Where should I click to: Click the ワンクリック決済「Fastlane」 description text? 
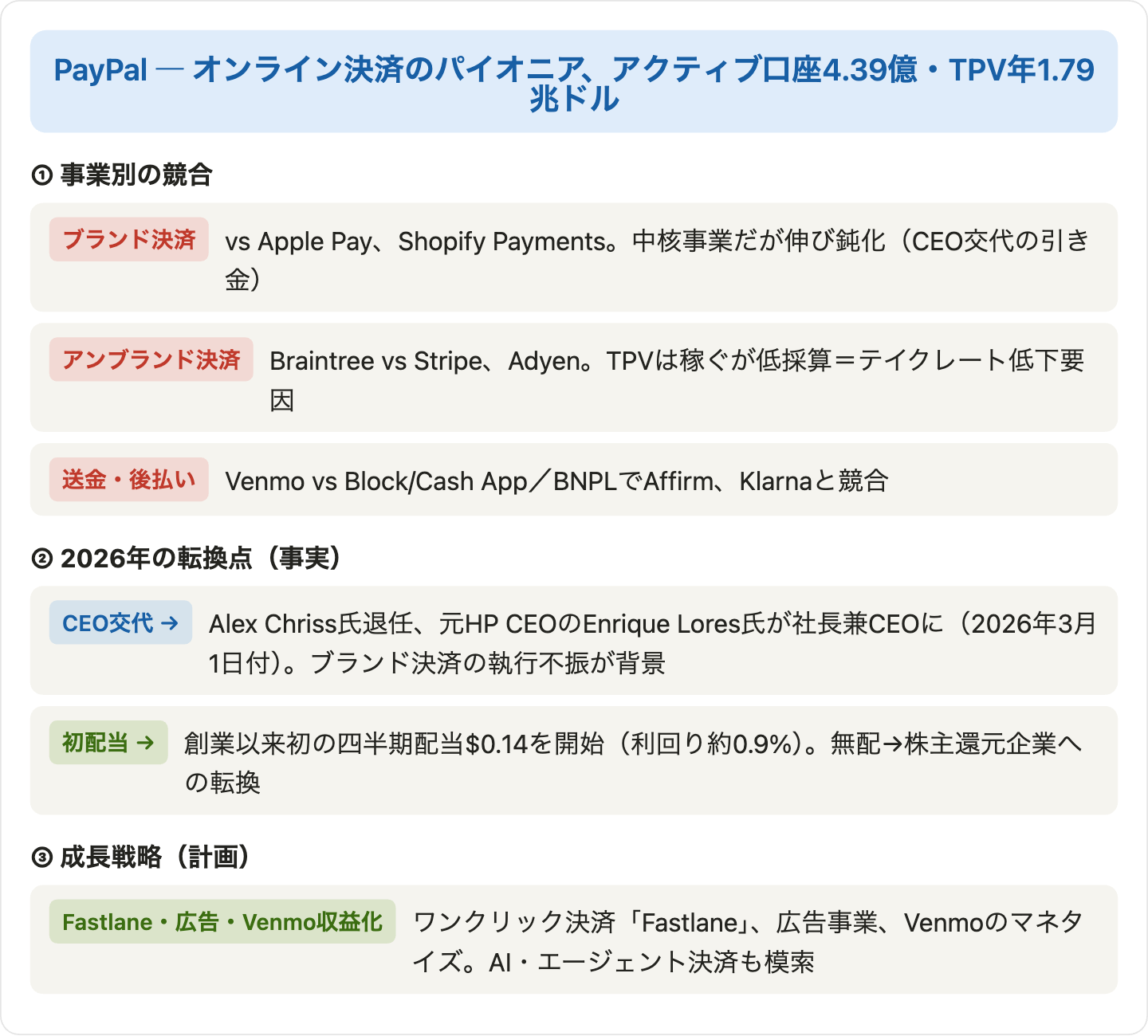click(x=747, y=942)
